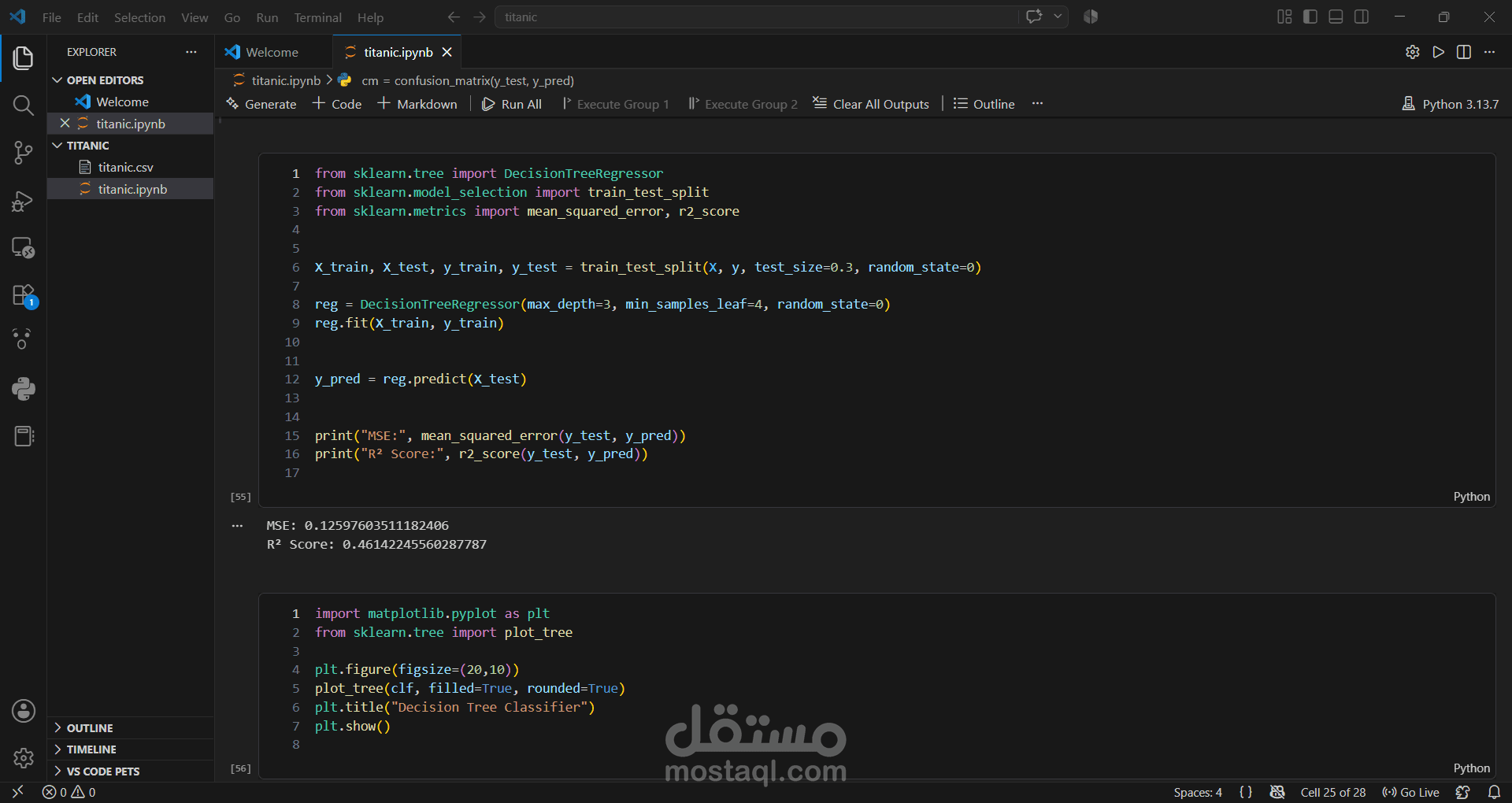Click Run All cells
This screenshot has width=1512, height=803.
[512, 104]
